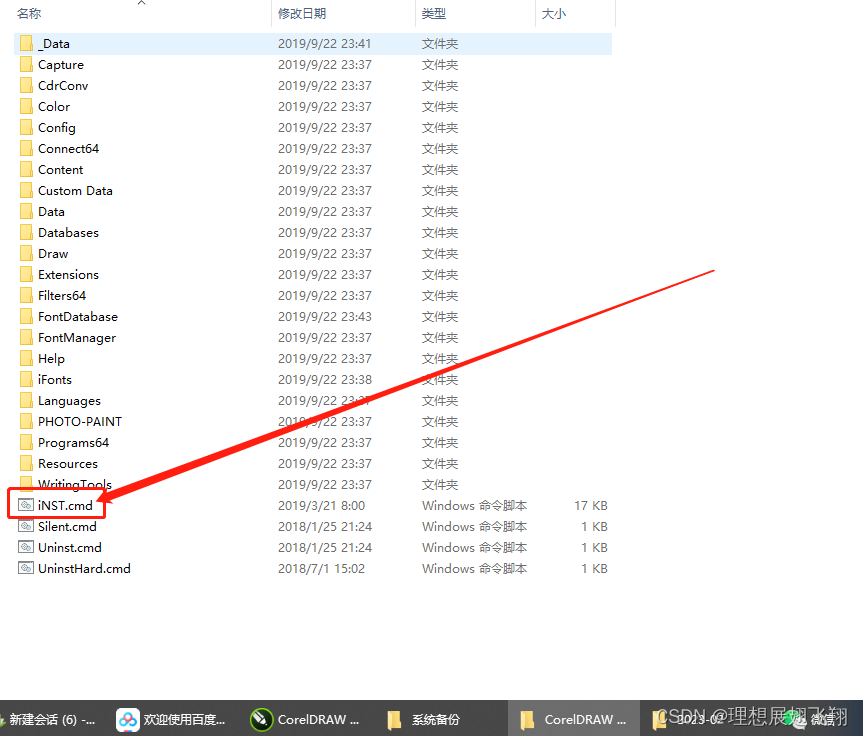Image resolution: width=863 pixels, height=736 pixels.
Task: Click the Silent.cmd script file icon
Action: [26, 526]
